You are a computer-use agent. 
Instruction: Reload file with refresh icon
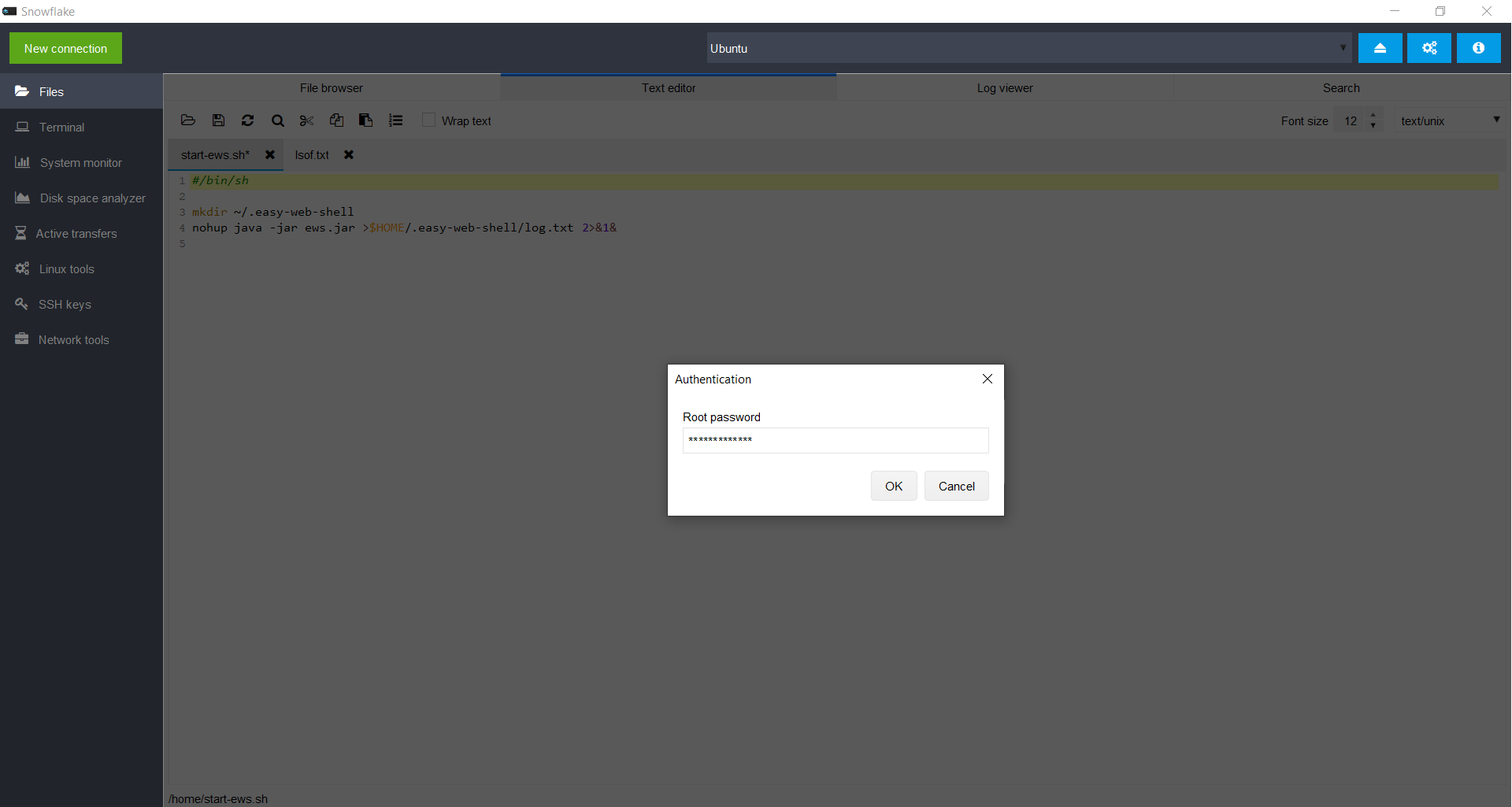point(248,120)
